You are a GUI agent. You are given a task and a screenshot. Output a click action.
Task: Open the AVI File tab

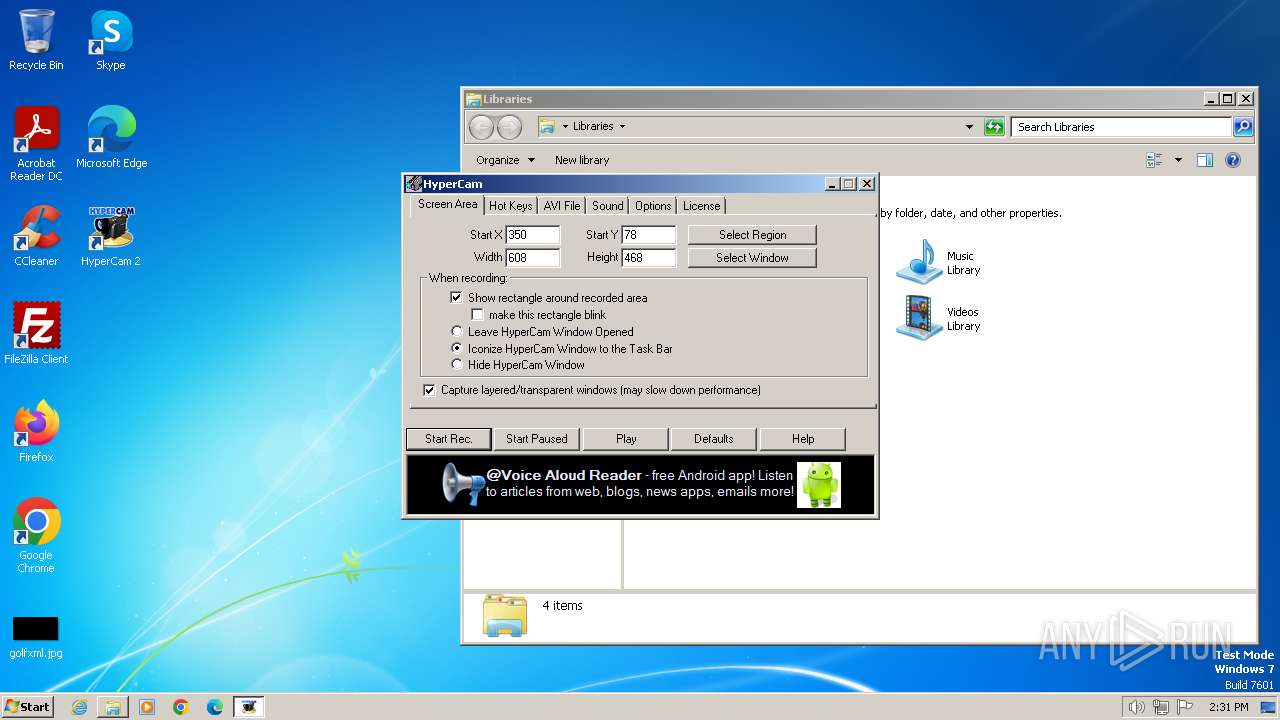pos(562,206)
